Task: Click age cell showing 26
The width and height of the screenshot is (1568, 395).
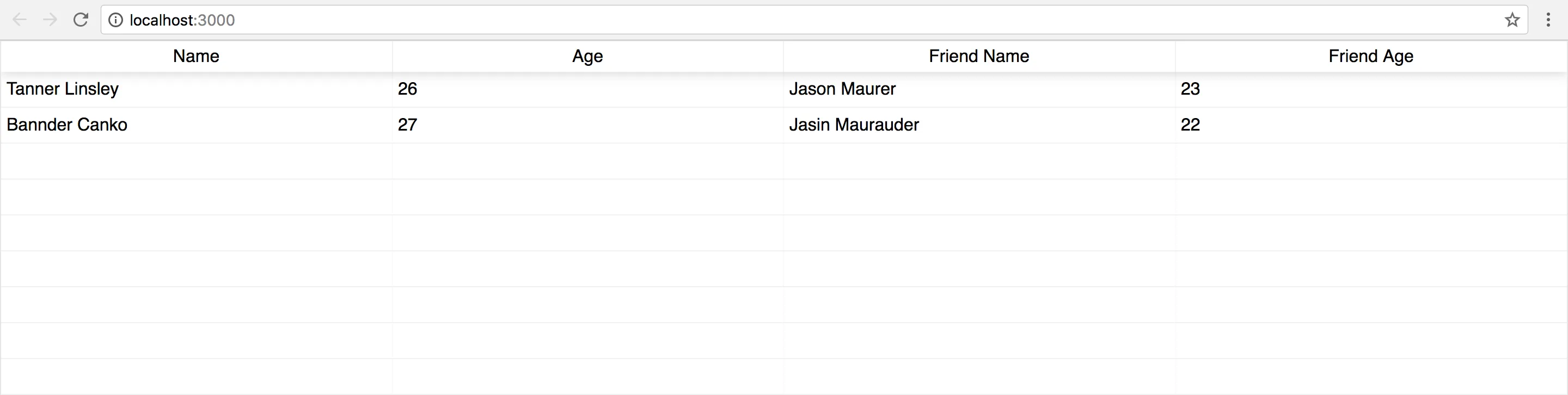Action: (408, 89)
